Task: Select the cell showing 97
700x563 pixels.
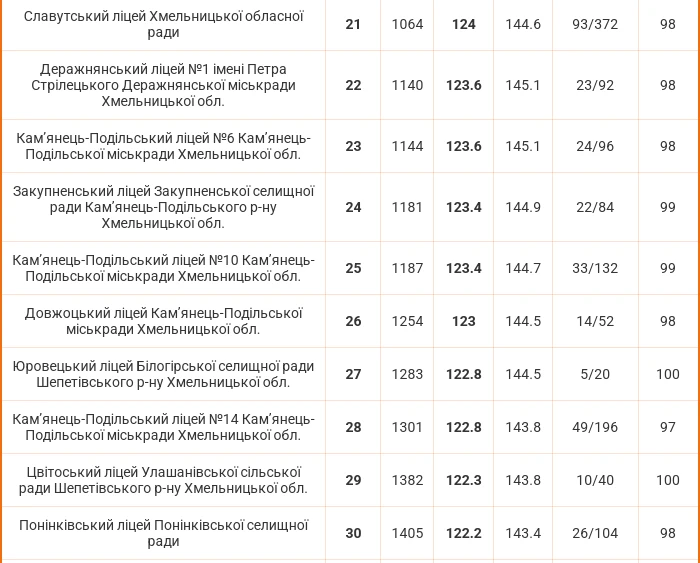Action: [x=668, y=427]
